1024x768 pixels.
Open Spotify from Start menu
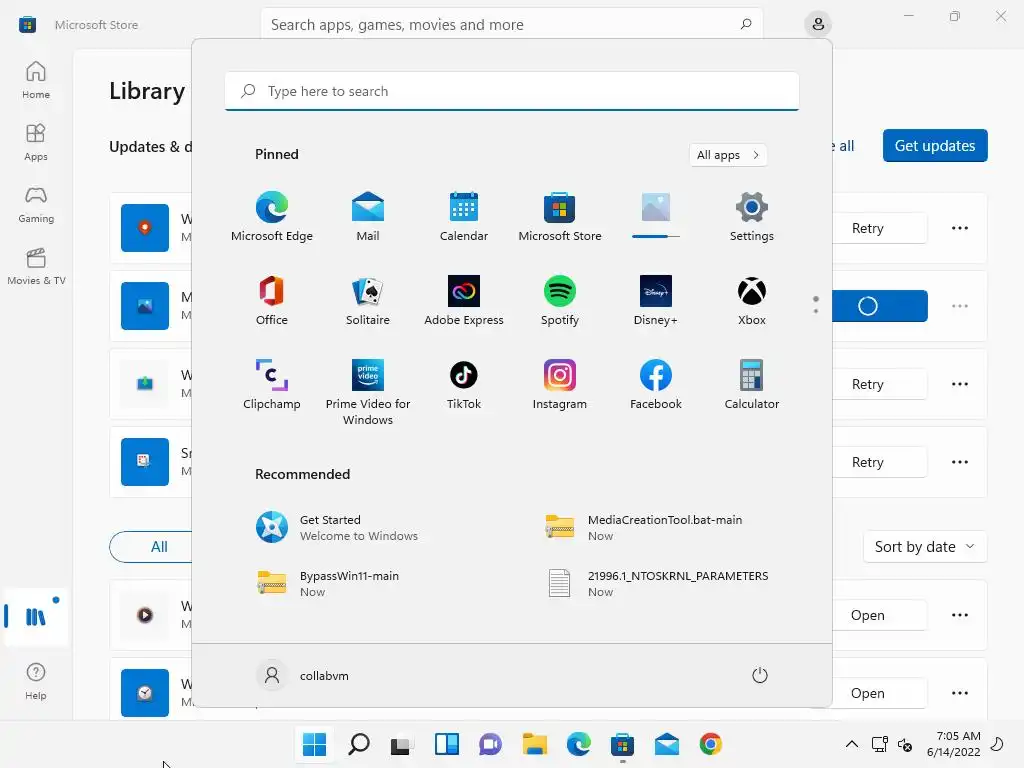[x=560, y=300]
